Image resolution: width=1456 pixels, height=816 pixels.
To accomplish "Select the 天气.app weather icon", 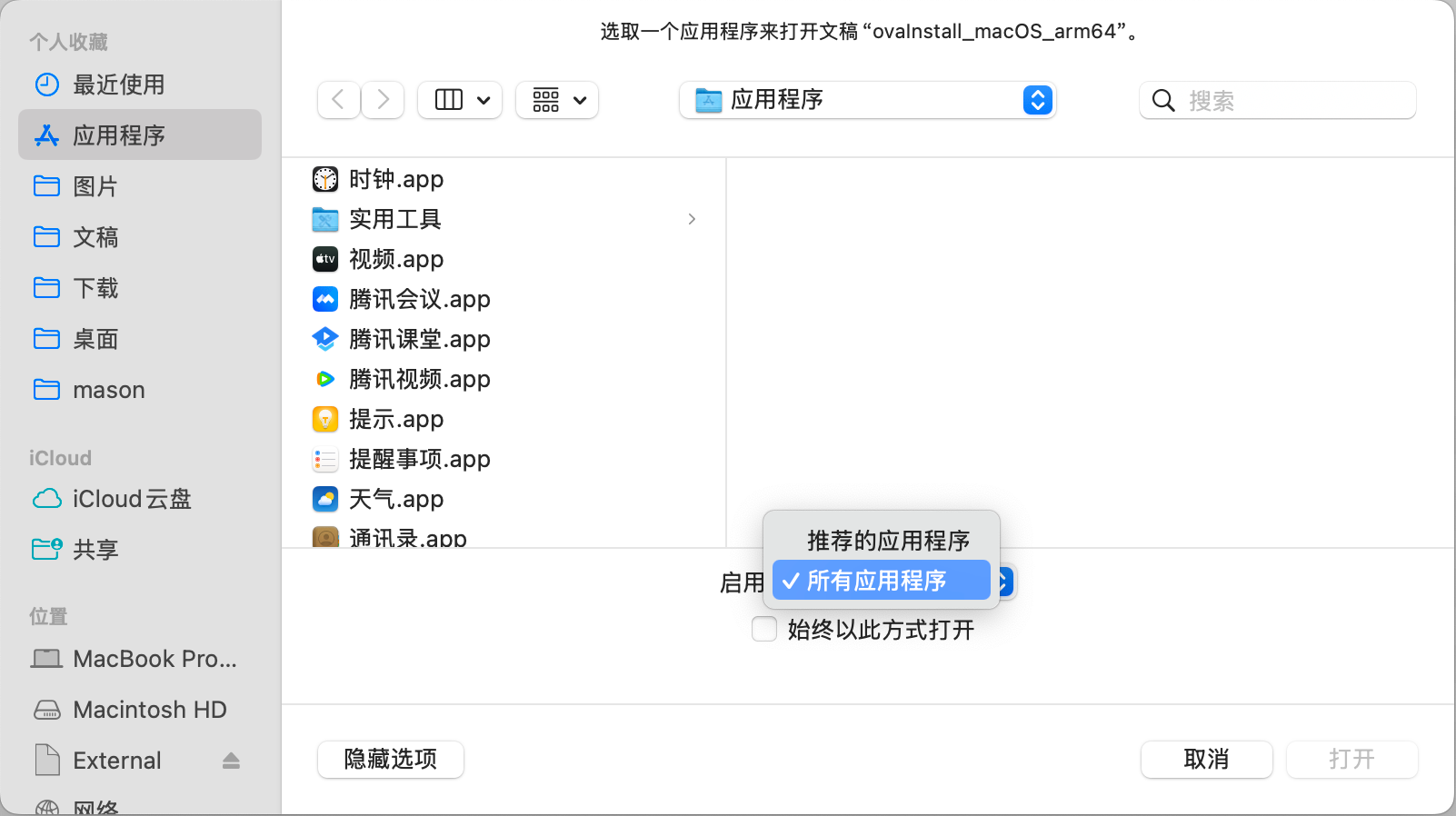I will click(x=325, y=499).
